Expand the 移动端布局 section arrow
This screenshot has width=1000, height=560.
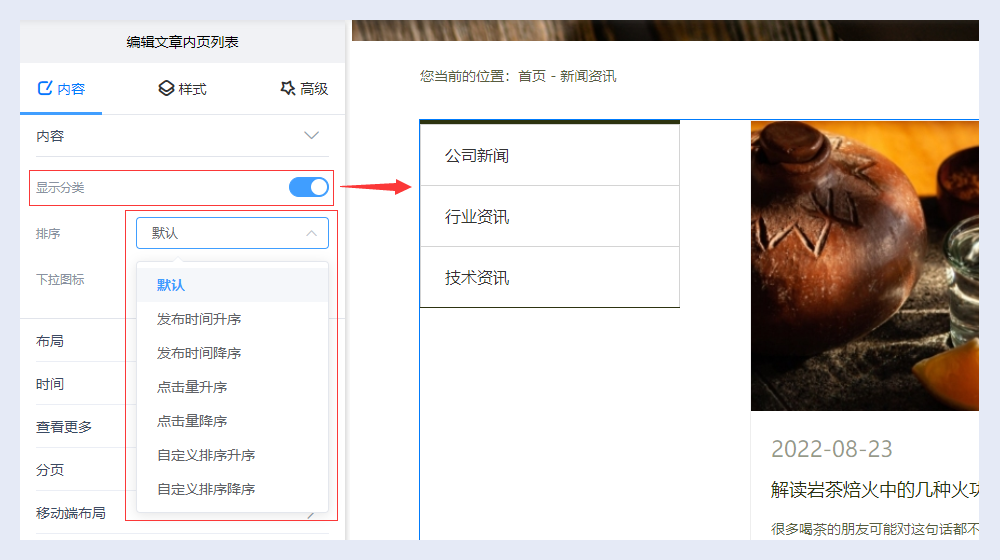click(x=312, y=514)
